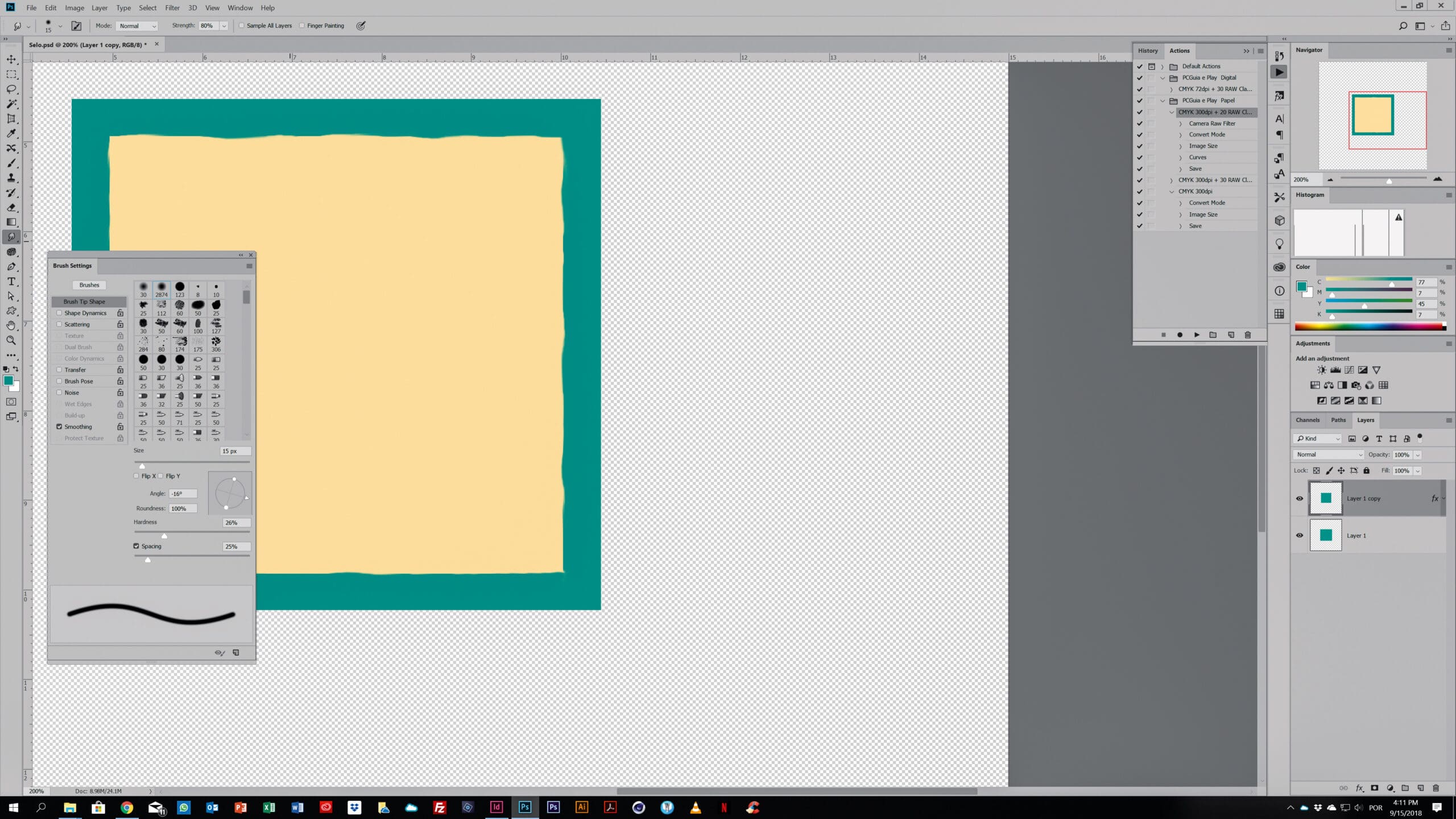
Task: Select the Brush tool in toolbar
Action: point(11,163)
